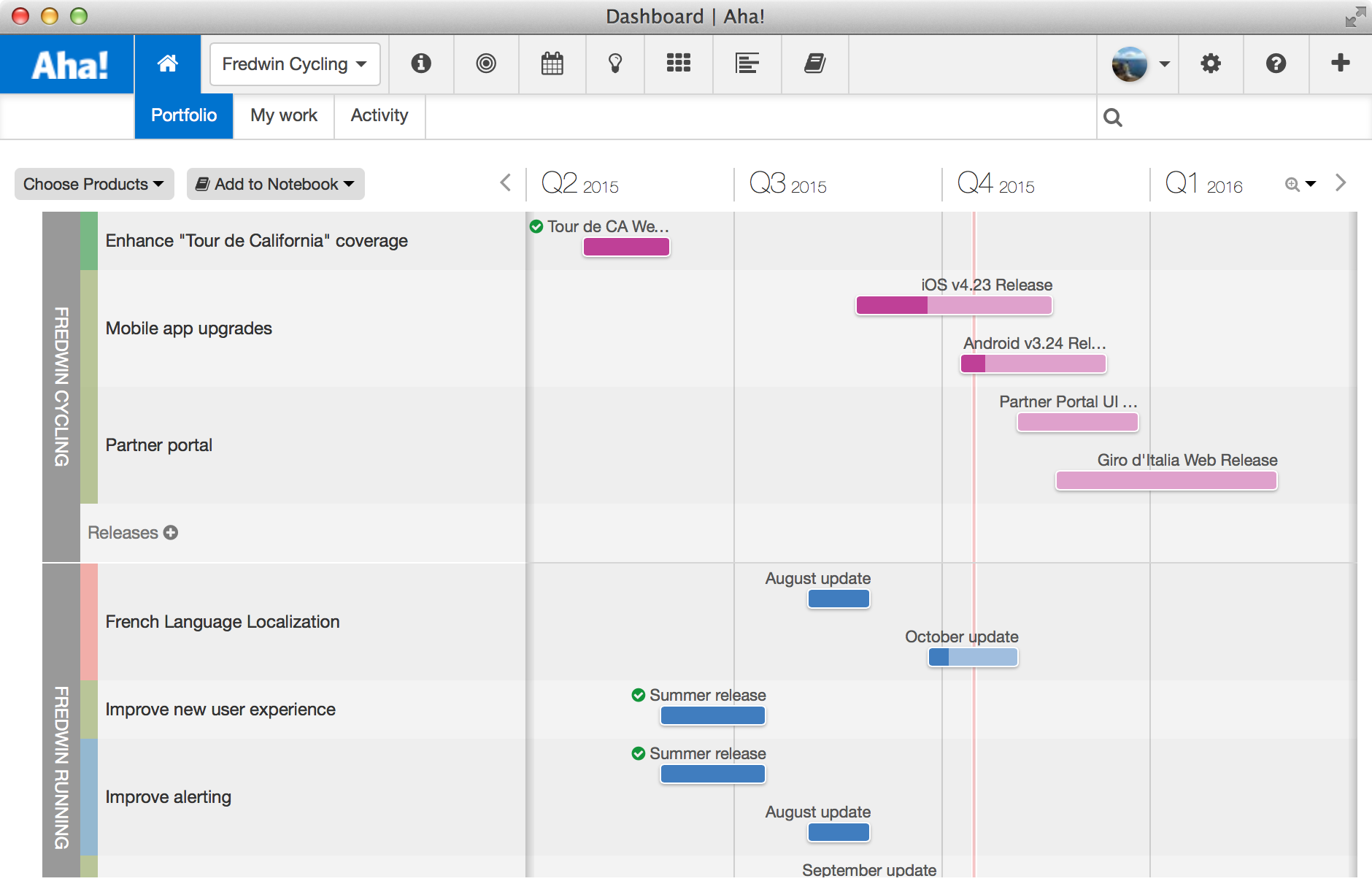Image resolution: width=1372 pixels, height=892 pixels.
Task: Click Improve new user experience Summer release bar
Action: 713,715
